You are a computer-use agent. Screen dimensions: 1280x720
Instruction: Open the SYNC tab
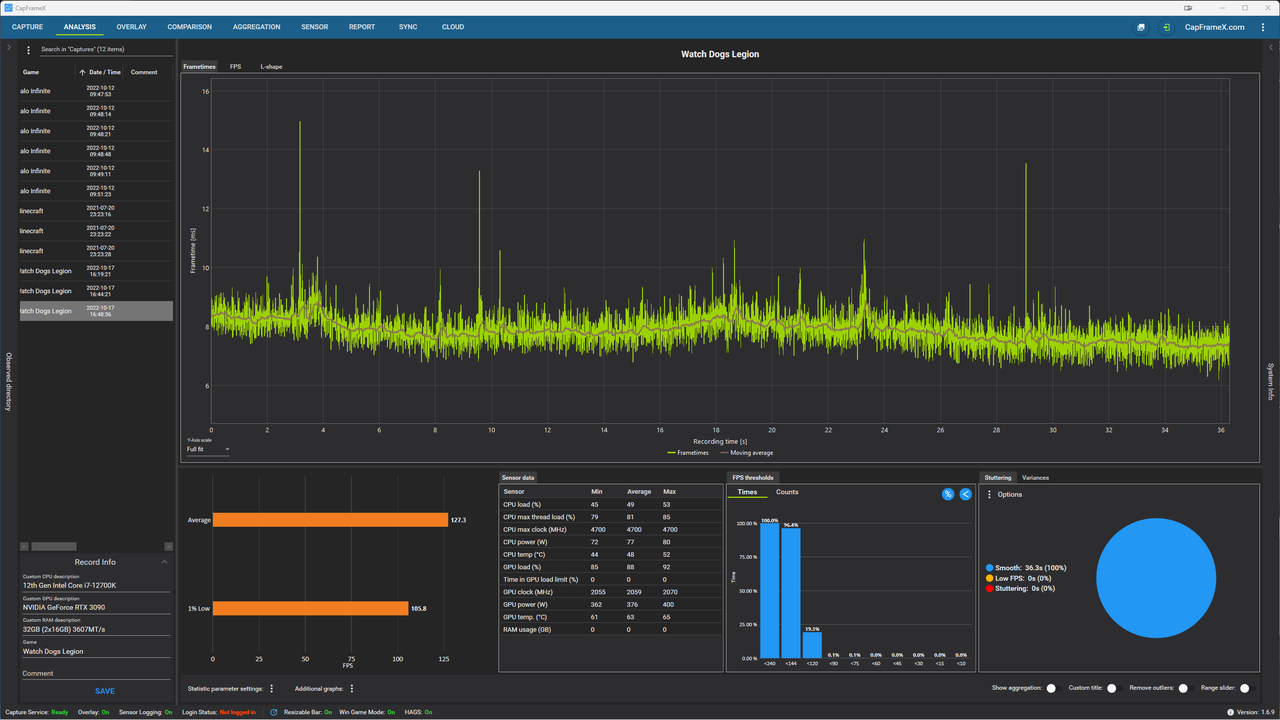click(x=408, y=27)
